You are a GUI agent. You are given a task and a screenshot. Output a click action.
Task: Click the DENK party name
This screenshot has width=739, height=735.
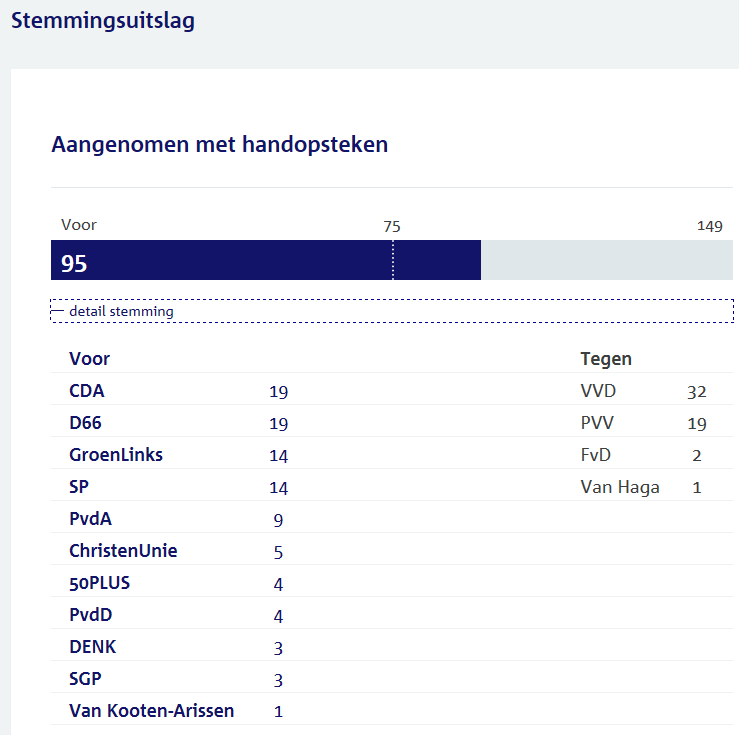pyautogui.click(x=92, y=647)
